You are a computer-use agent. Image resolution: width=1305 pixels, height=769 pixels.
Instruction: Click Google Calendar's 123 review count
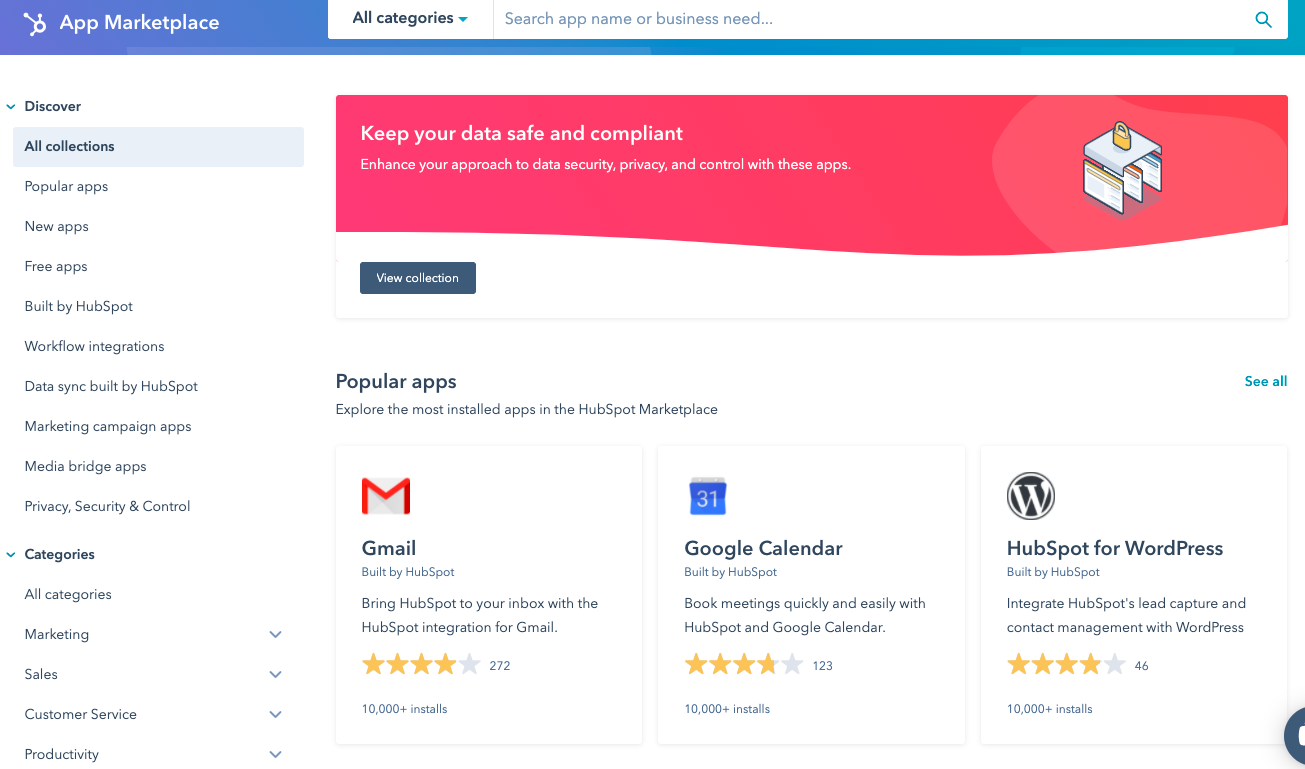tap(823, 665)
